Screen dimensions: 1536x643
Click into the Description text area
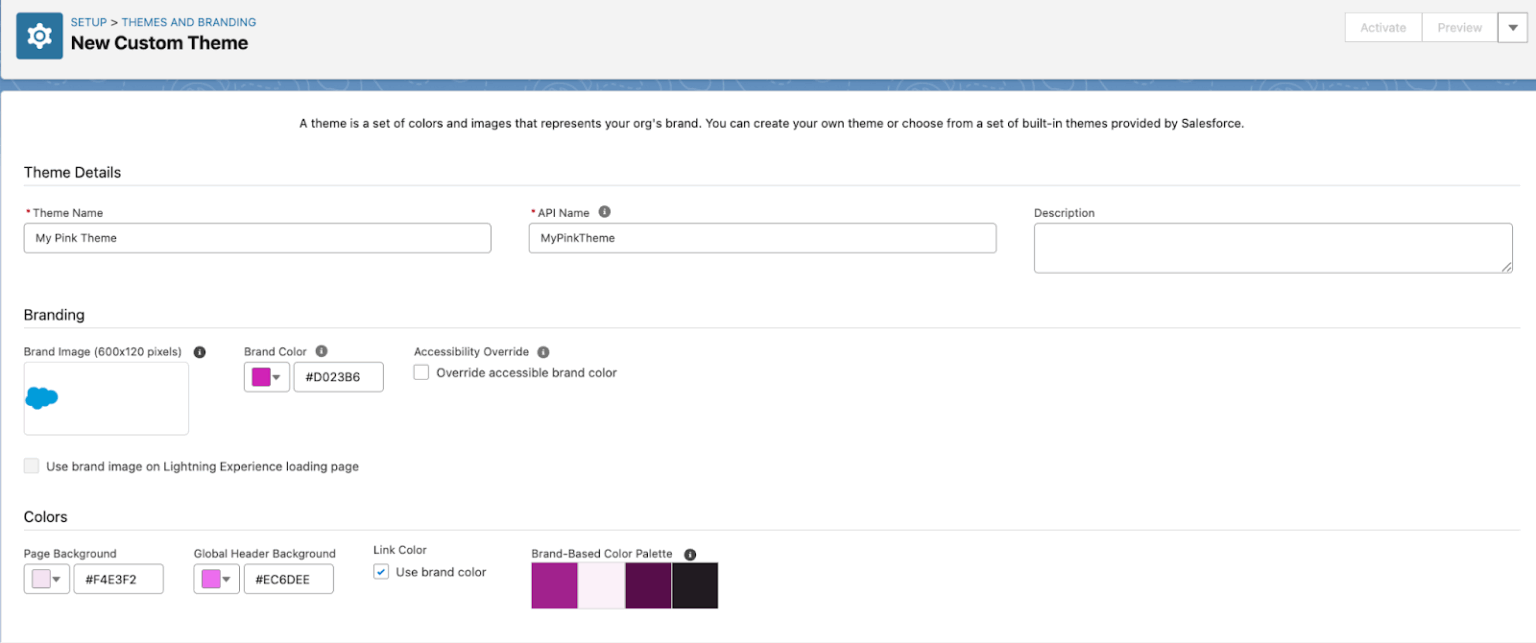[1272, 247]
